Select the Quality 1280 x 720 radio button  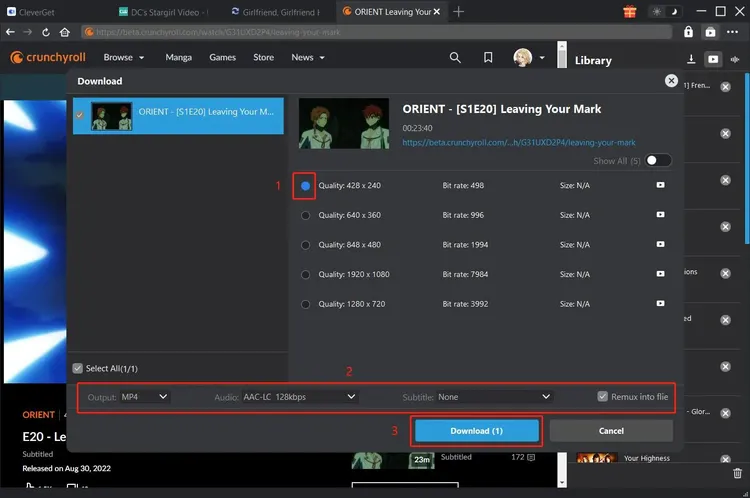[306, 303]
